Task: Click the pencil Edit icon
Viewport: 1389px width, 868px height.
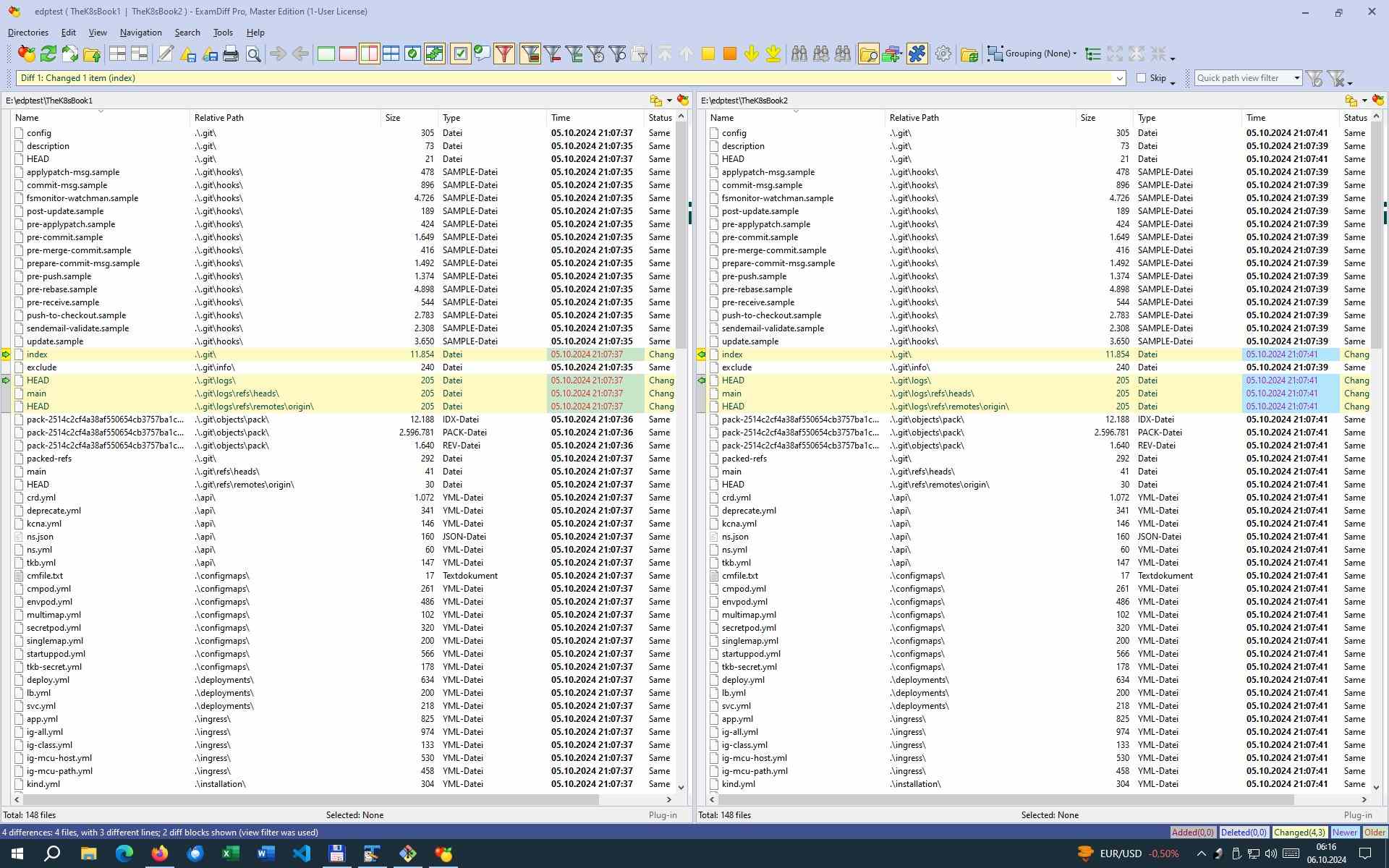Action: pyautogui.click(x=166, y=54)
